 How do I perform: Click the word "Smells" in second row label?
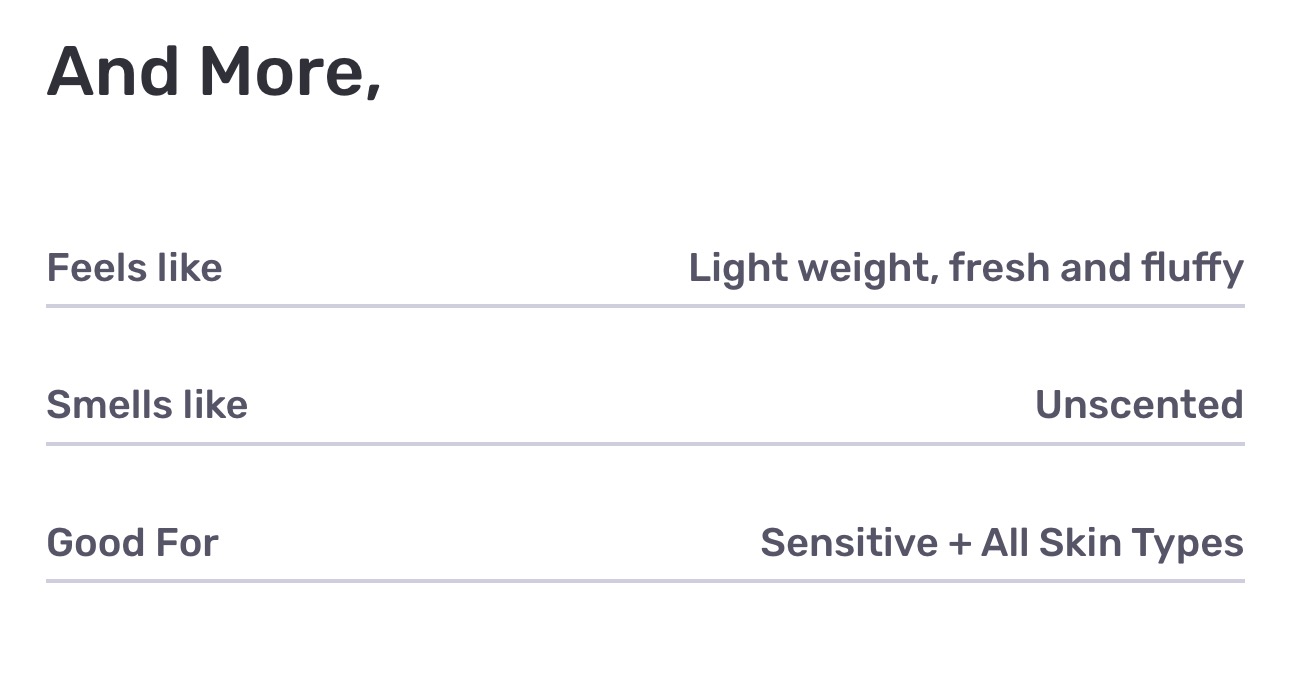(x=107, y=405)
